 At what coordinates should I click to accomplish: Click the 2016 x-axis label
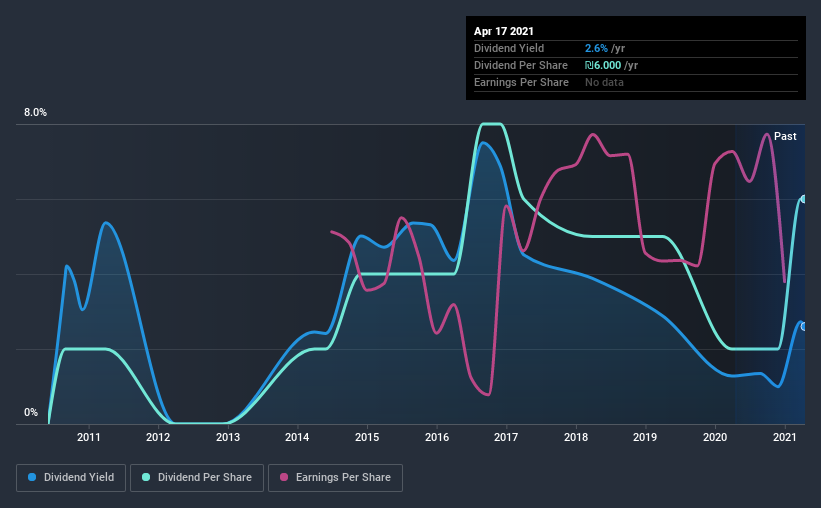pos(437,437)
